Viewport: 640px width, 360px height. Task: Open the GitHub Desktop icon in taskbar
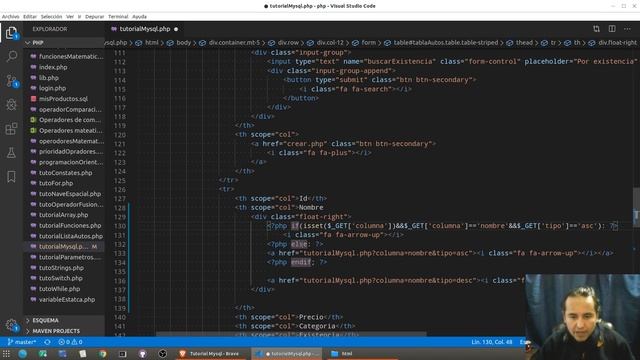pos(142,353)
